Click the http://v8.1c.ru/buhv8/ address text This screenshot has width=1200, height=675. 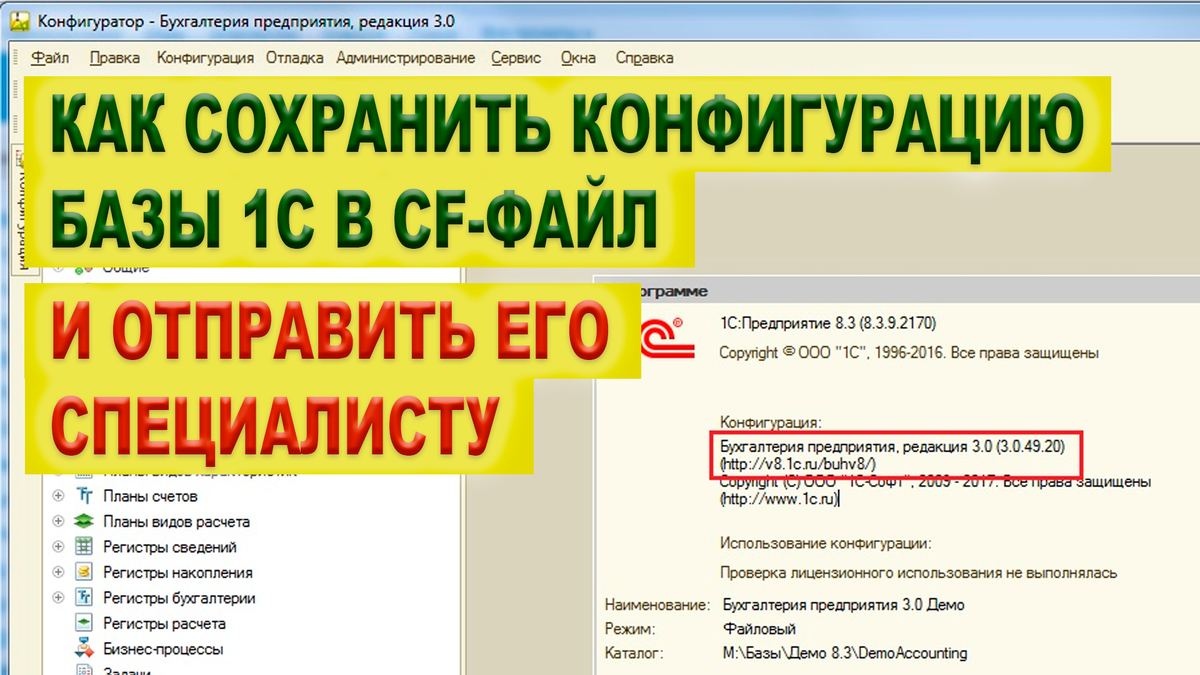tap(797, 464)
